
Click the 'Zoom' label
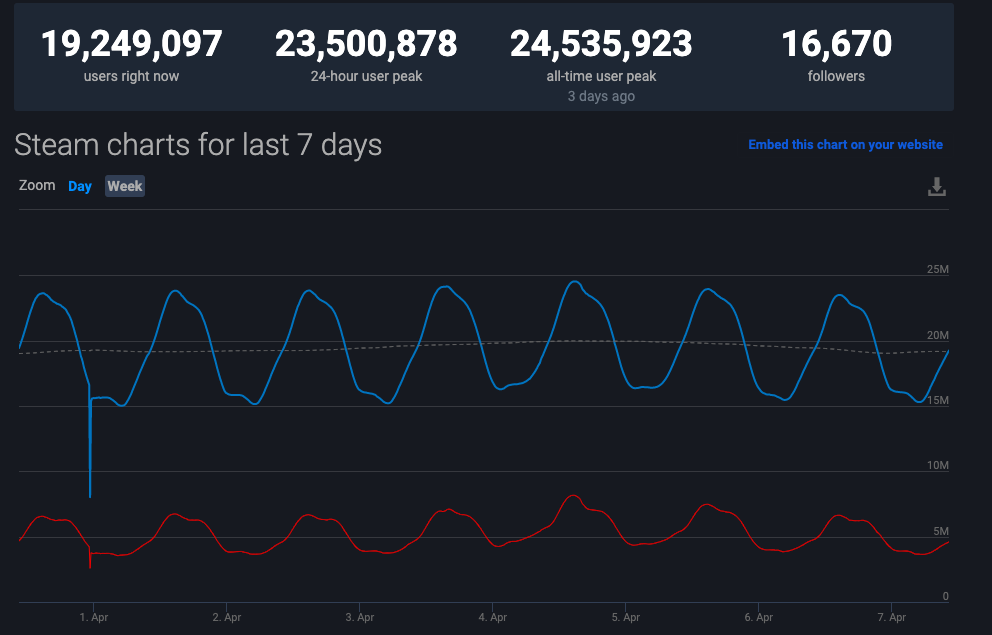[37, 185]
